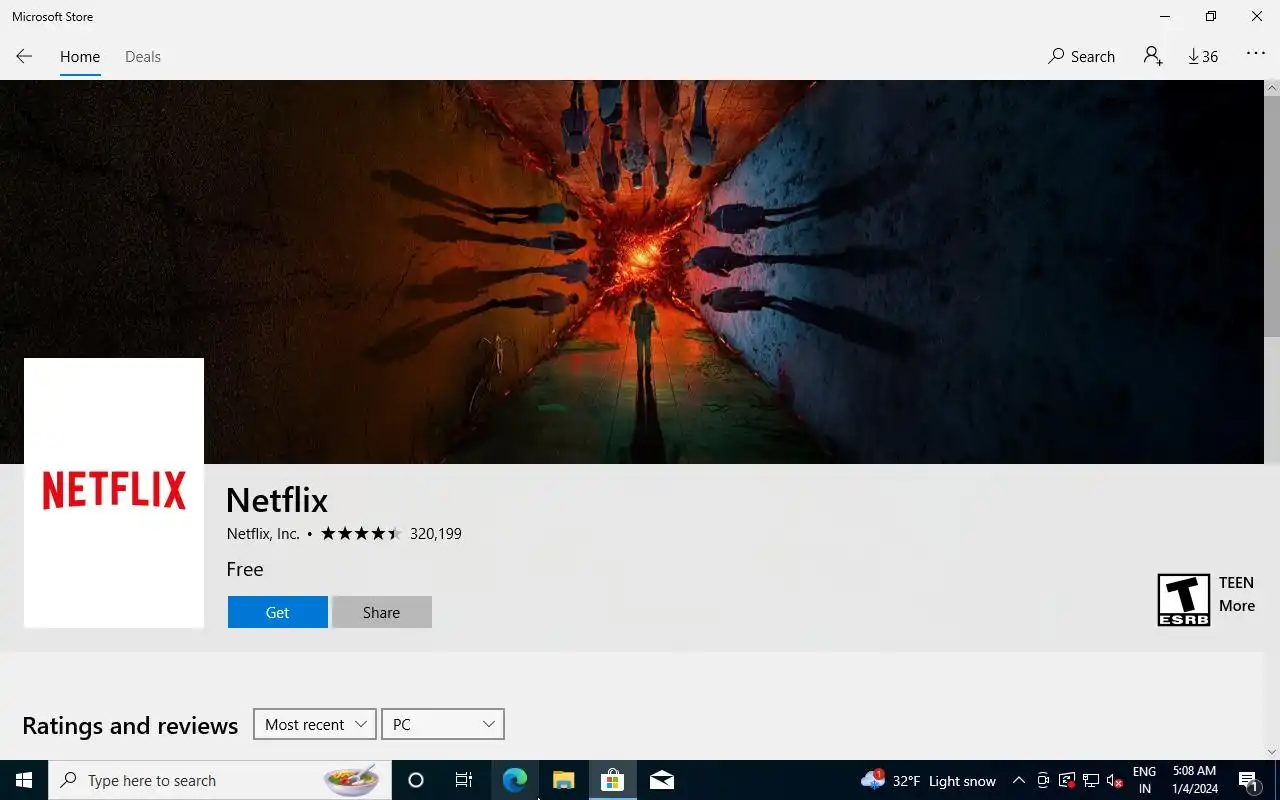Minimize the Microsoft Store window

(x=1165, y=16)
